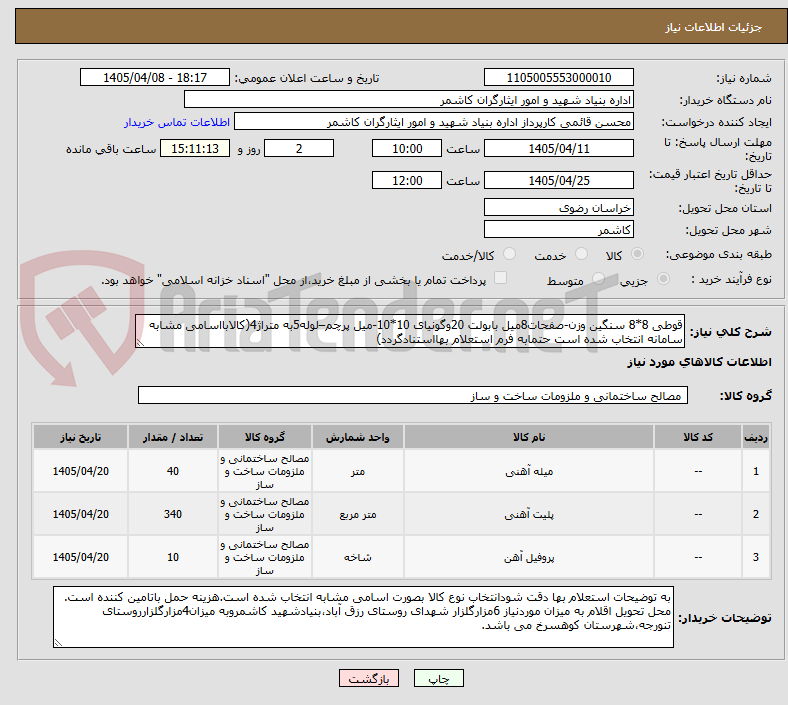Click the گروه کالا table column header
This screenshot has height=705, width=788.
pos(265,437)
